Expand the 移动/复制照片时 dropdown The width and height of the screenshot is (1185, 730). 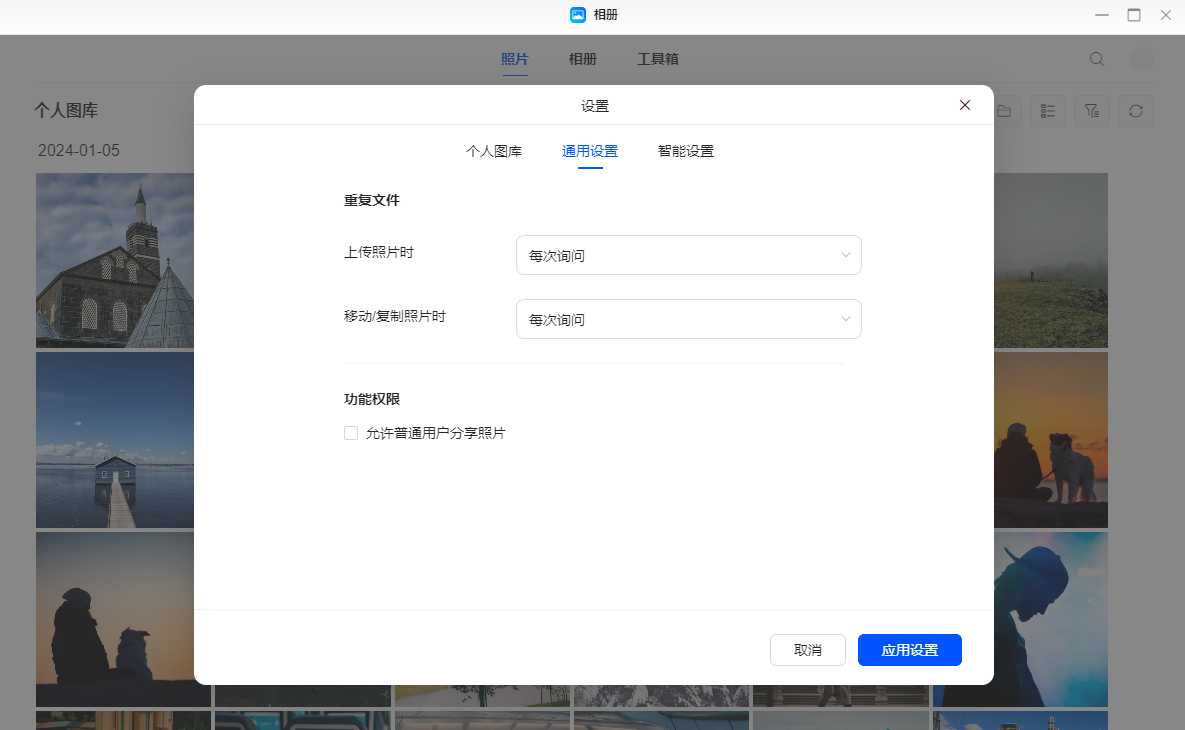point(688,319)
